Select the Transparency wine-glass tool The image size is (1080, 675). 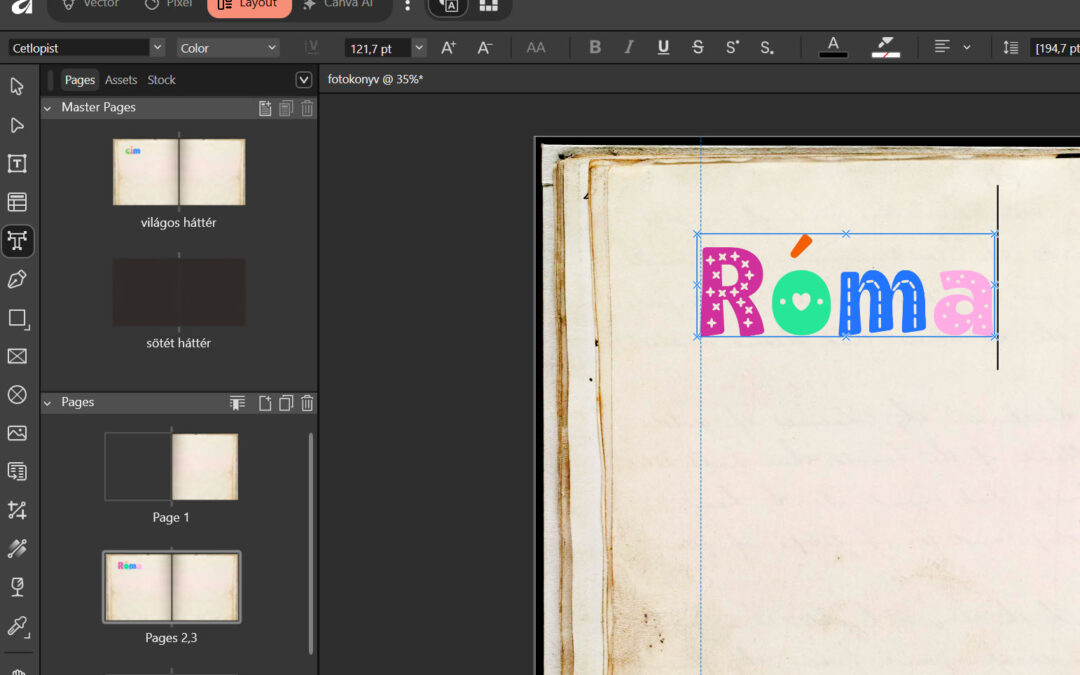(17, 588)
